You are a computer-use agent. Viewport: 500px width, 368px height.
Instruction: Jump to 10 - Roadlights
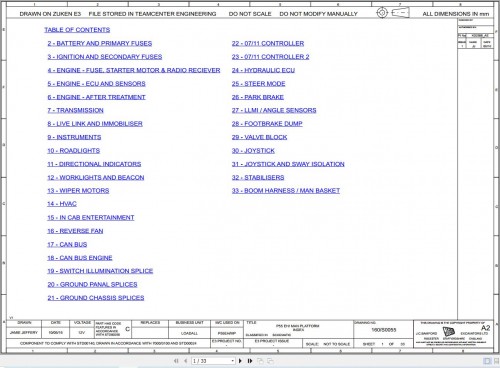click(74, 151)
